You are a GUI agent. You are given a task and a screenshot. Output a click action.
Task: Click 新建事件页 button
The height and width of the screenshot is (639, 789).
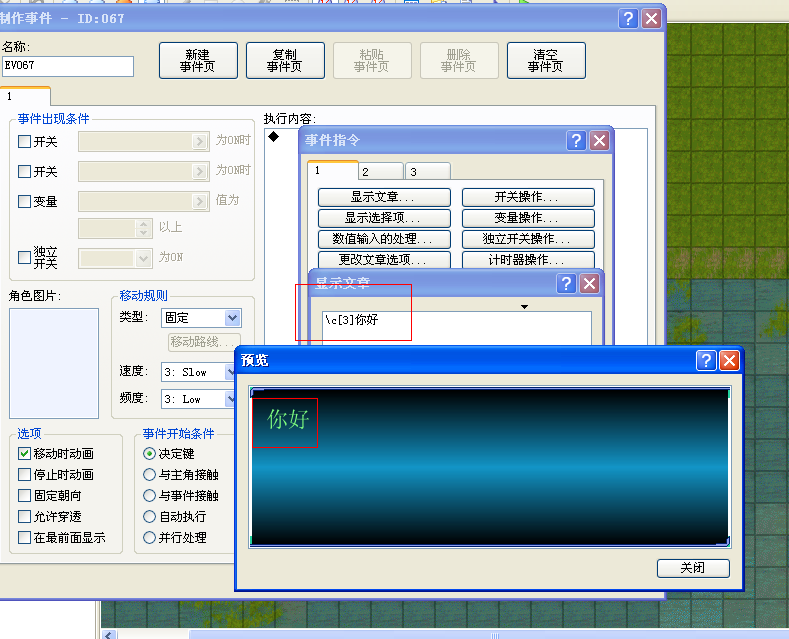[198, 60]
